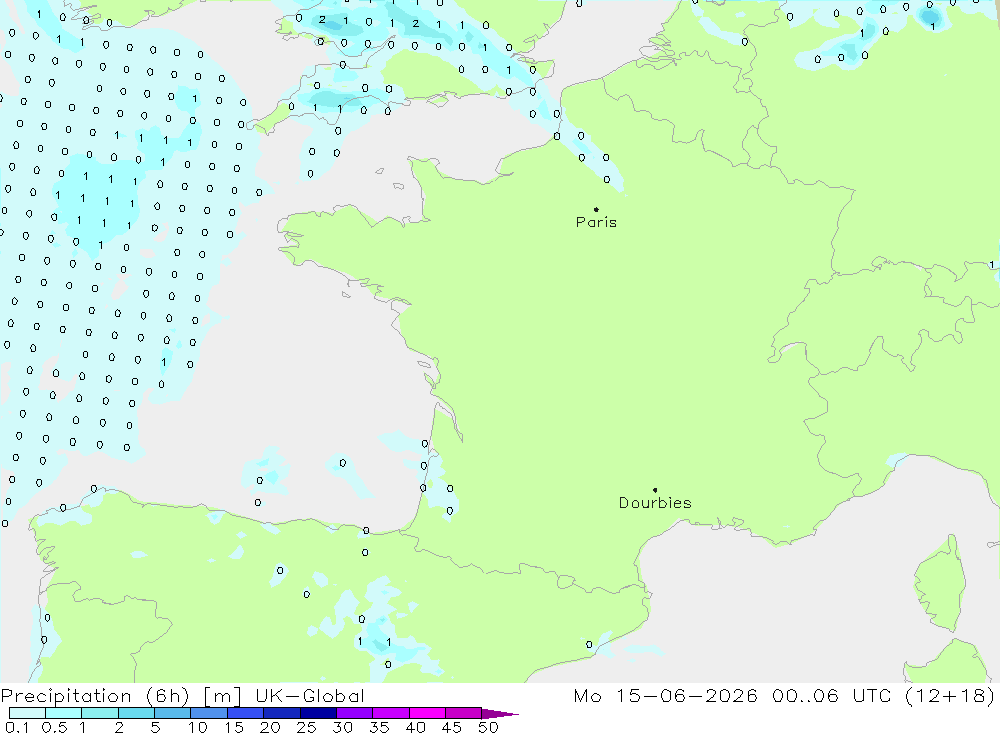Click the 'UK-Global' model name
The width and height of the screenshot is (1000, 733).
pos(310,696)
